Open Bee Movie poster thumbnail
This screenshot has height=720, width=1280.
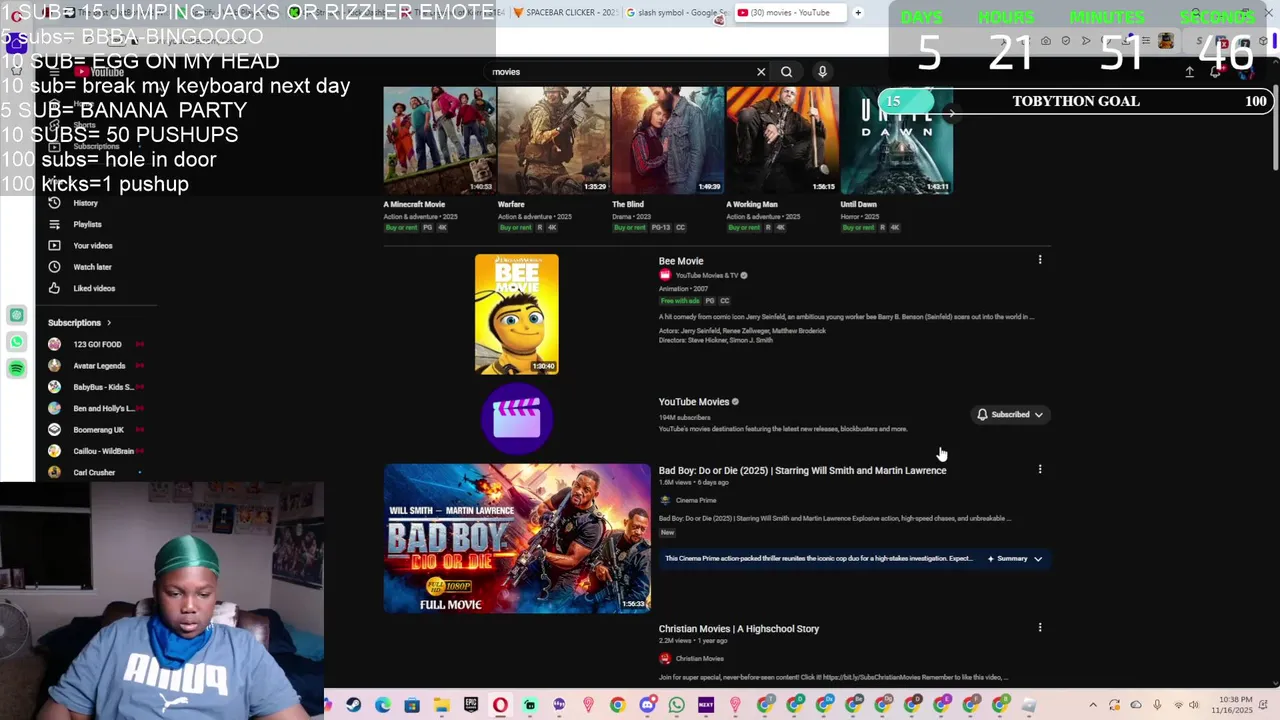(517, 314)
